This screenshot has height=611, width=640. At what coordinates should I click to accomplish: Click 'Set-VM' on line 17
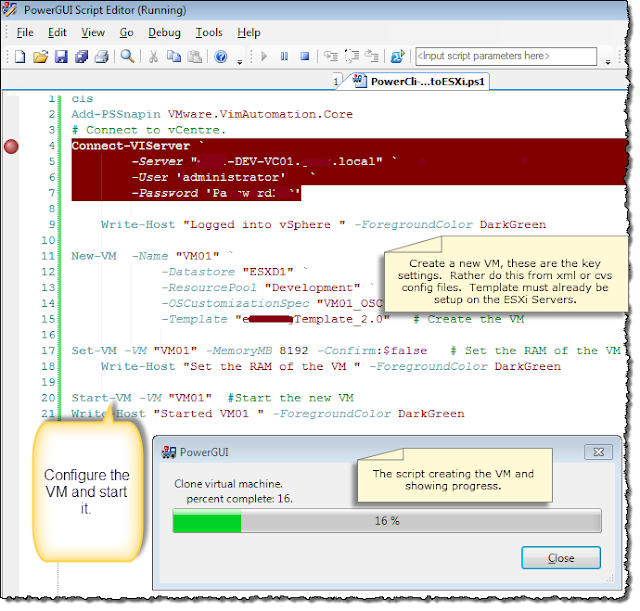[x=94, y=351]
